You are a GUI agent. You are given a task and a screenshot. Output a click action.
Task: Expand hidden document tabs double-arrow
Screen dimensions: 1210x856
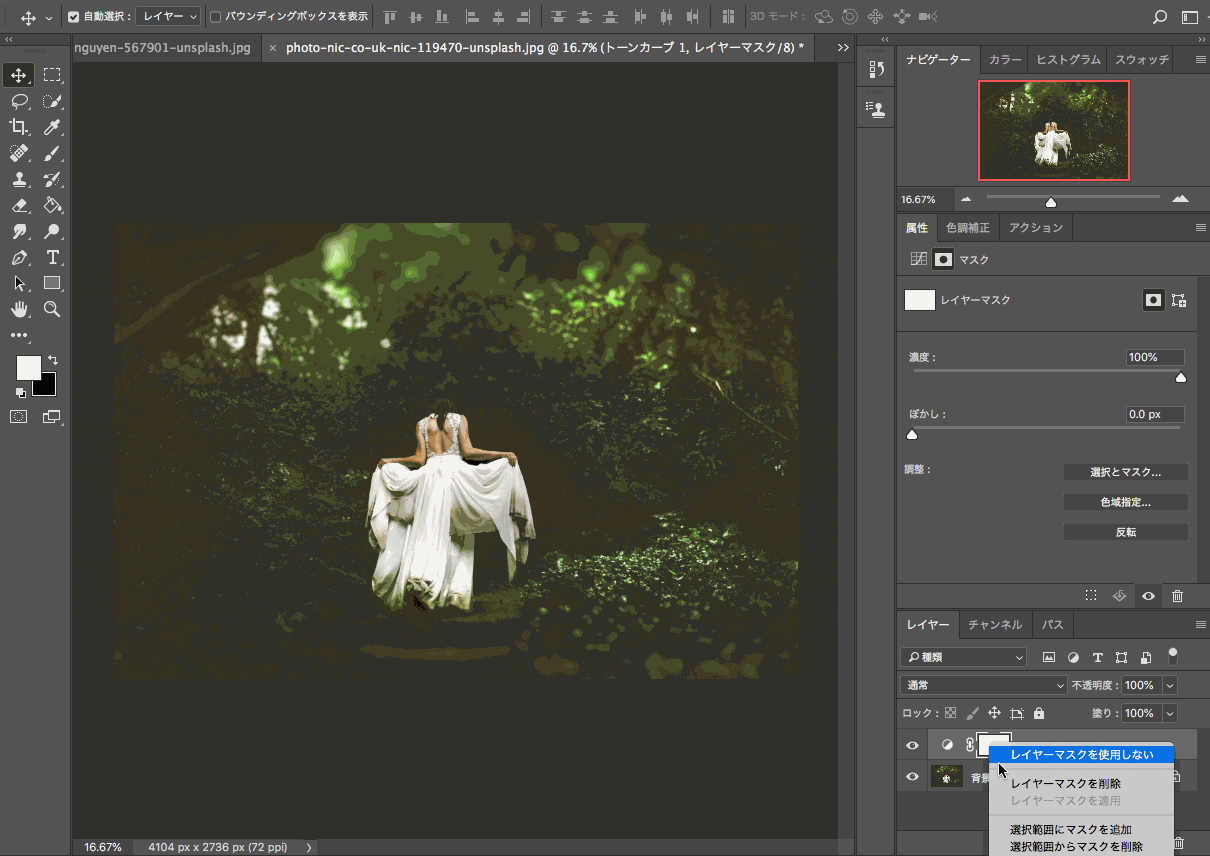(843, 47)
